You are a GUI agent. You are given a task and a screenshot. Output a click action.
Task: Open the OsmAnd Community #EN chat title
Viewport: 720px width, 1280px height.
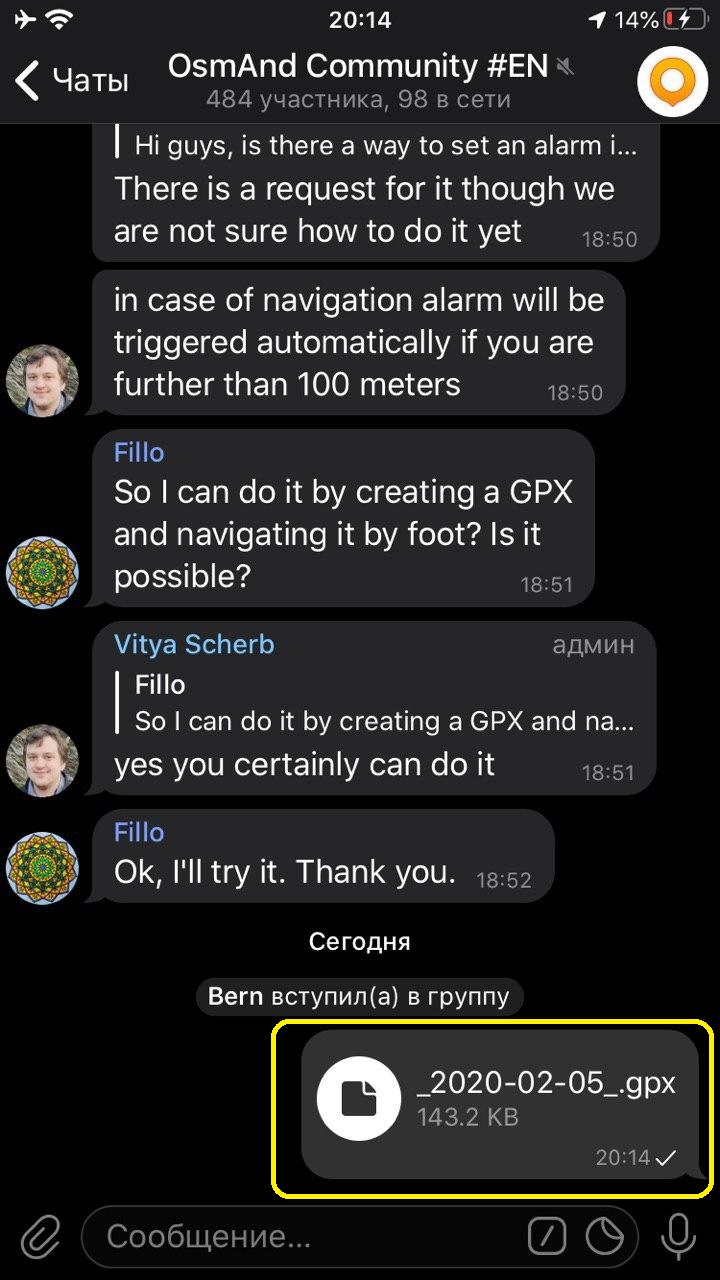358,66
